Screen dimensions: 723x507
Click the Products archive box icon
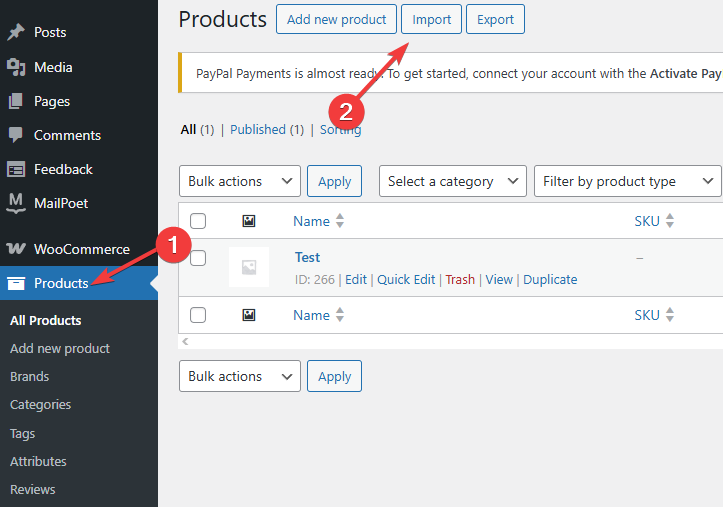coord(16,283)
